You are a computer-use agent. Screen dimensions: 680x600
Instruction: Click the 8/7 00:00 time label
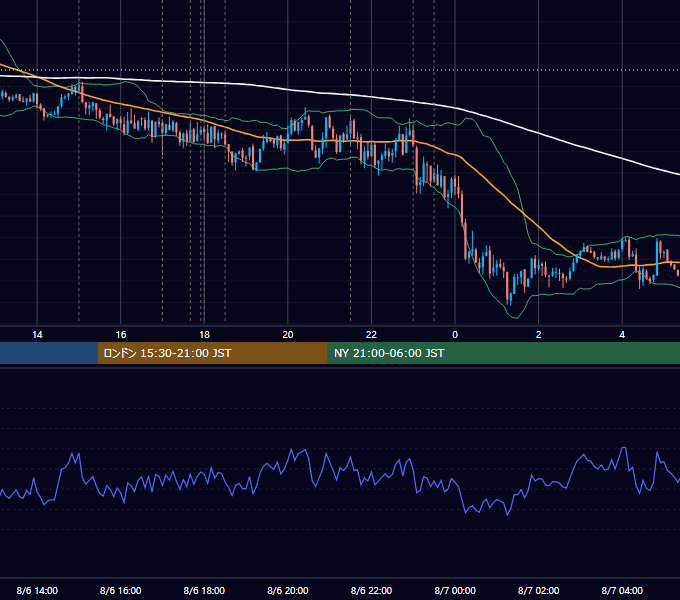455,590
